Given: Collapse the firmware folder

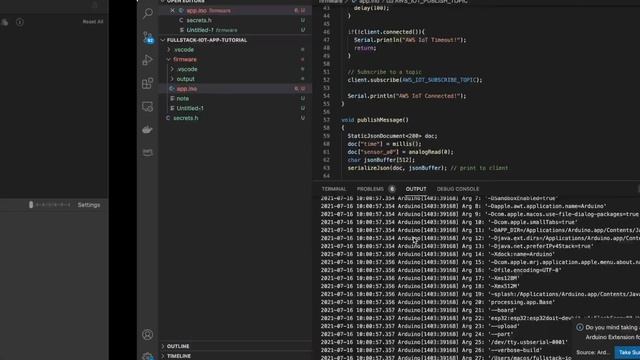Looking at the screenshot, I should tap(184, 60).
